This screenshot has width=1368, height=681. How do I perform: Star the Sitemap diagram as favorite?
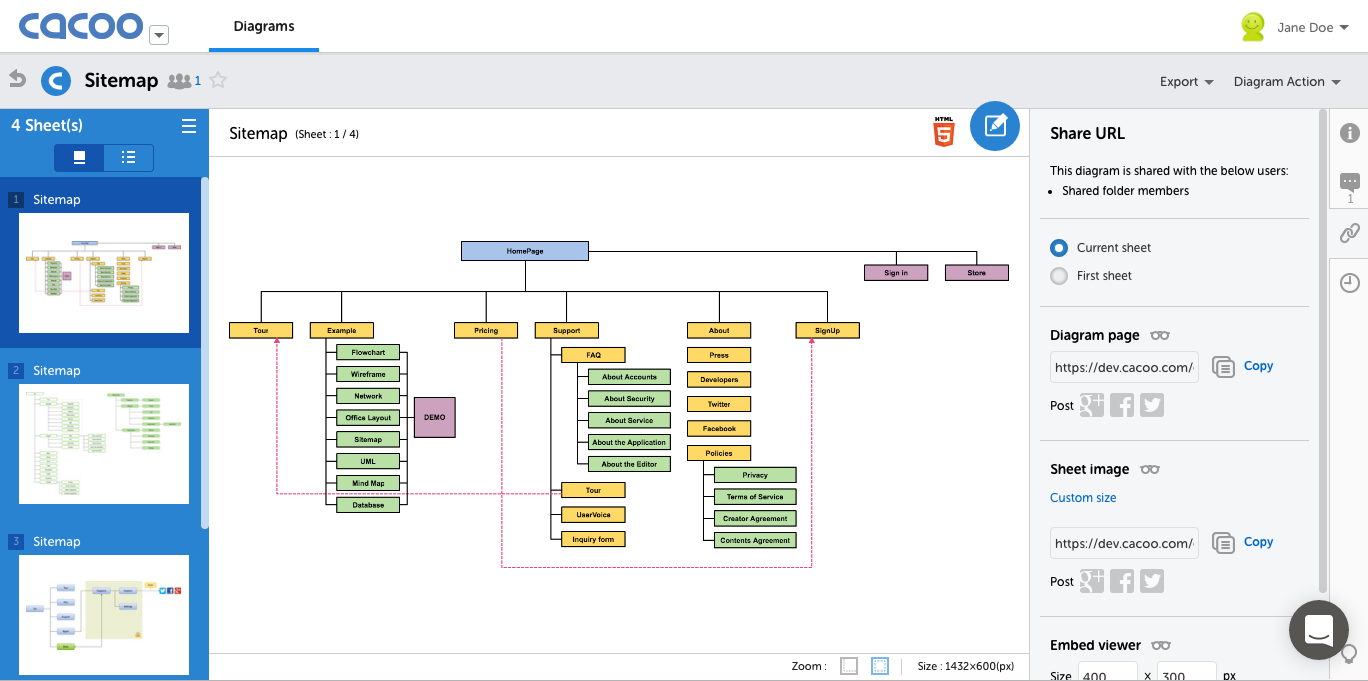(x=218, y=81)
